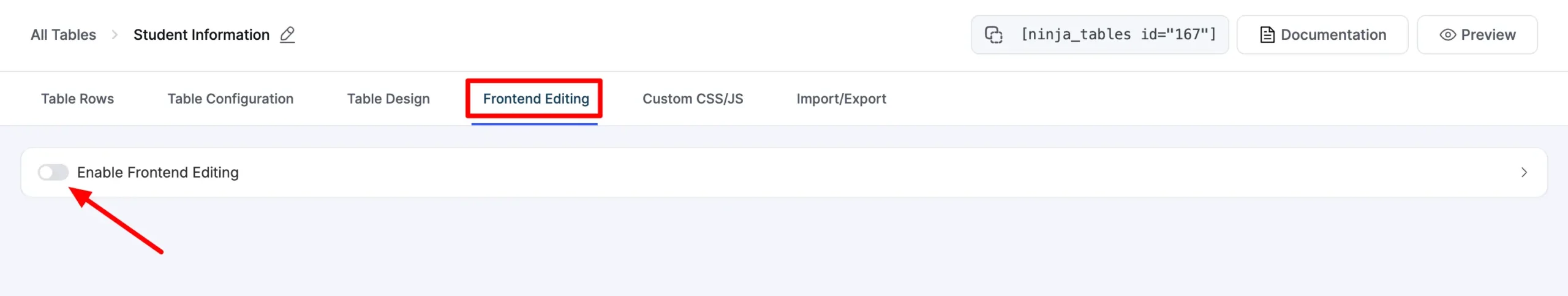Expand the Enable Frontend Editing panel chevron

pos(1524,172)
